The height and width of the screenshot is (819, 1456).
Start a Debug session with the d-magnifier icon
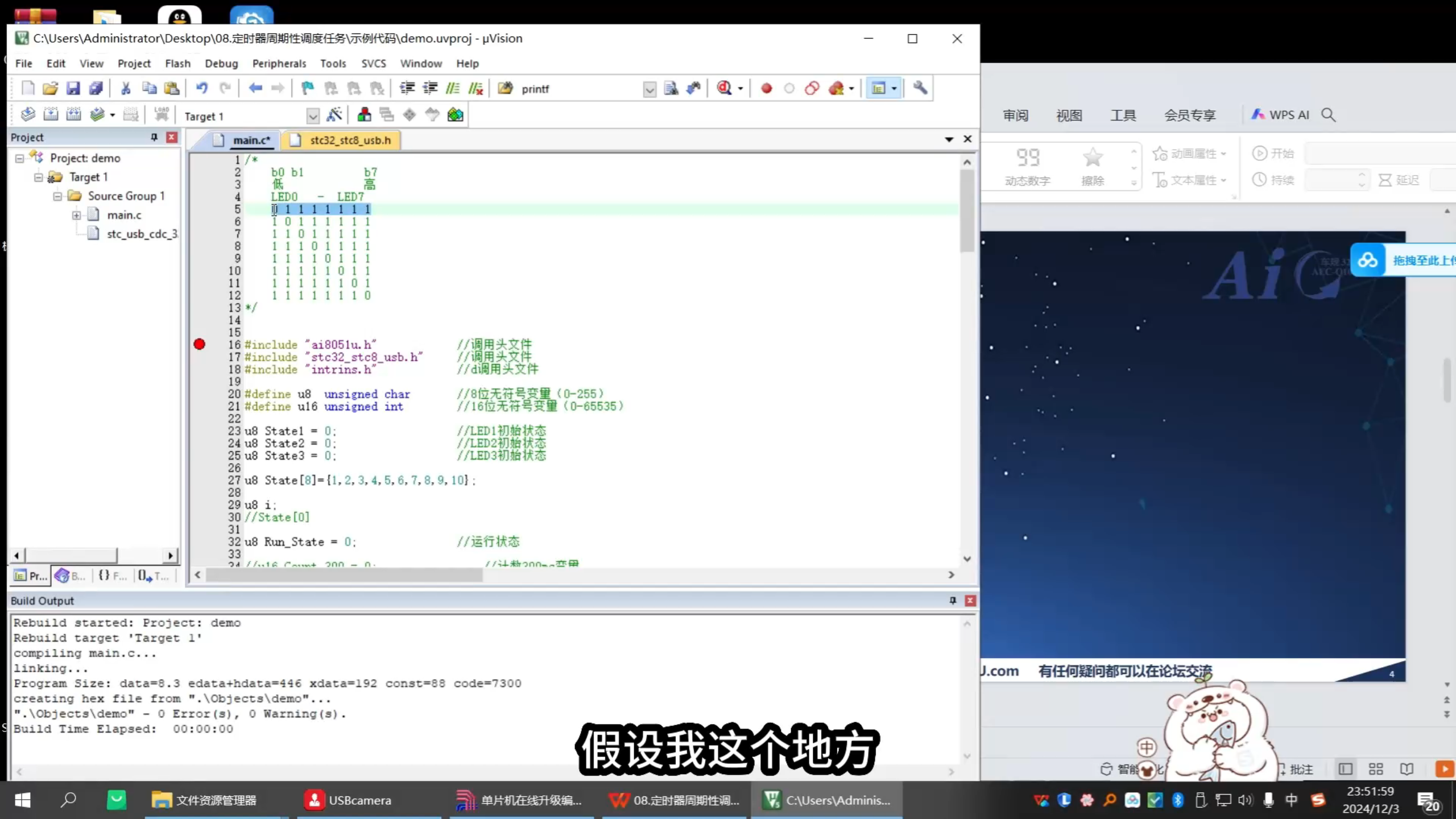[725, 88]
